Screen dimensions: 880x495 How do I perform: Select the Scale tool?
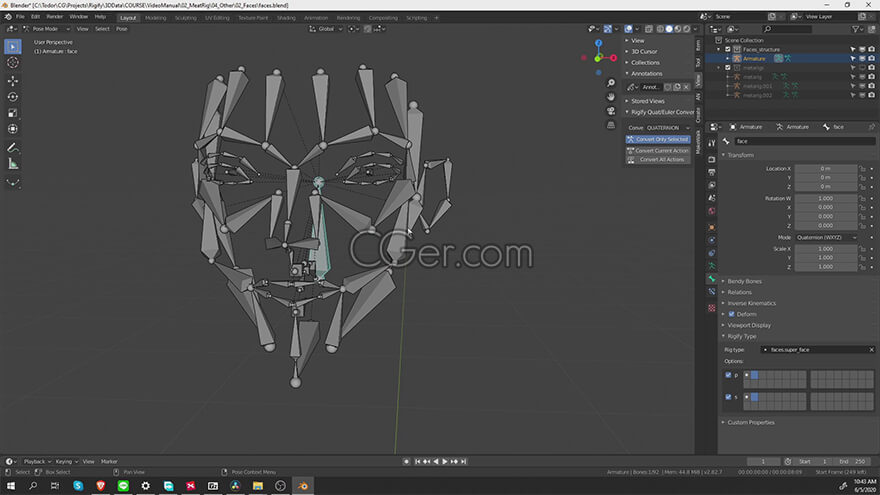coord(12,113)
